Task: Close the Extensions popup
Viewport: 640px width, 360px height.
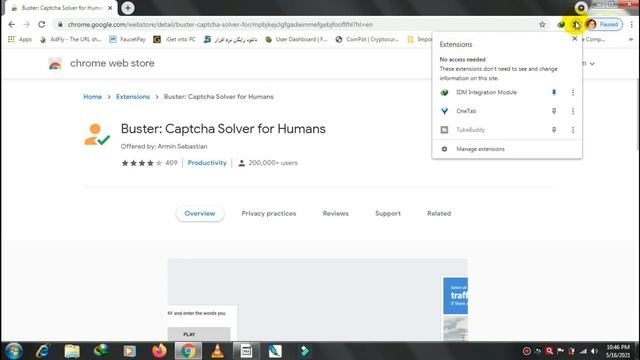Action: pos(575,38)
